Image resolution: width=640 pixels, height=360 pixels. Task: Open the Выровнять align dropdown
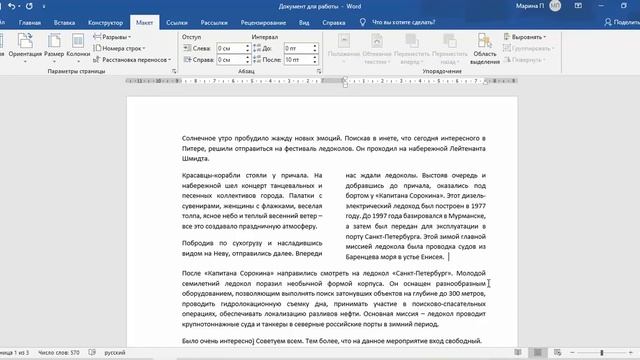tap(525, 37)
